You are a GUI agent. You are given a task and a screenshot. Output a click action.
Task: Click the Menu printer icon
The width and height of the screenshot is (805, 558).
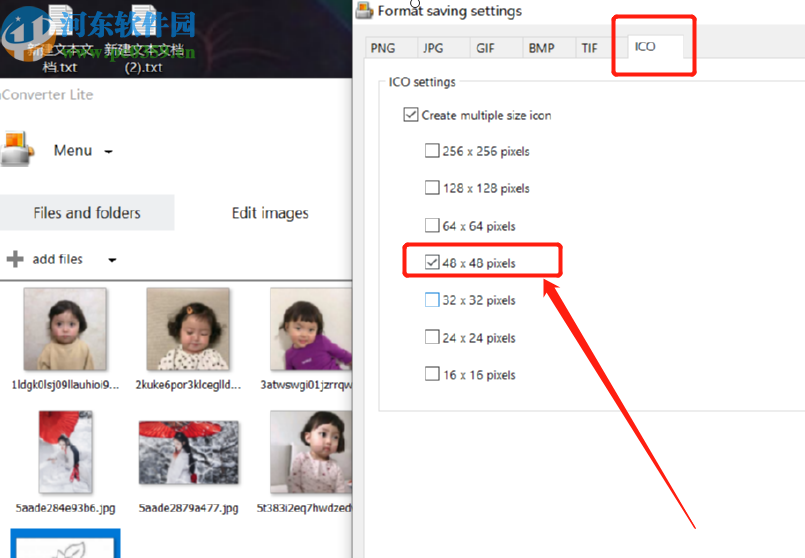pos(17,150)
